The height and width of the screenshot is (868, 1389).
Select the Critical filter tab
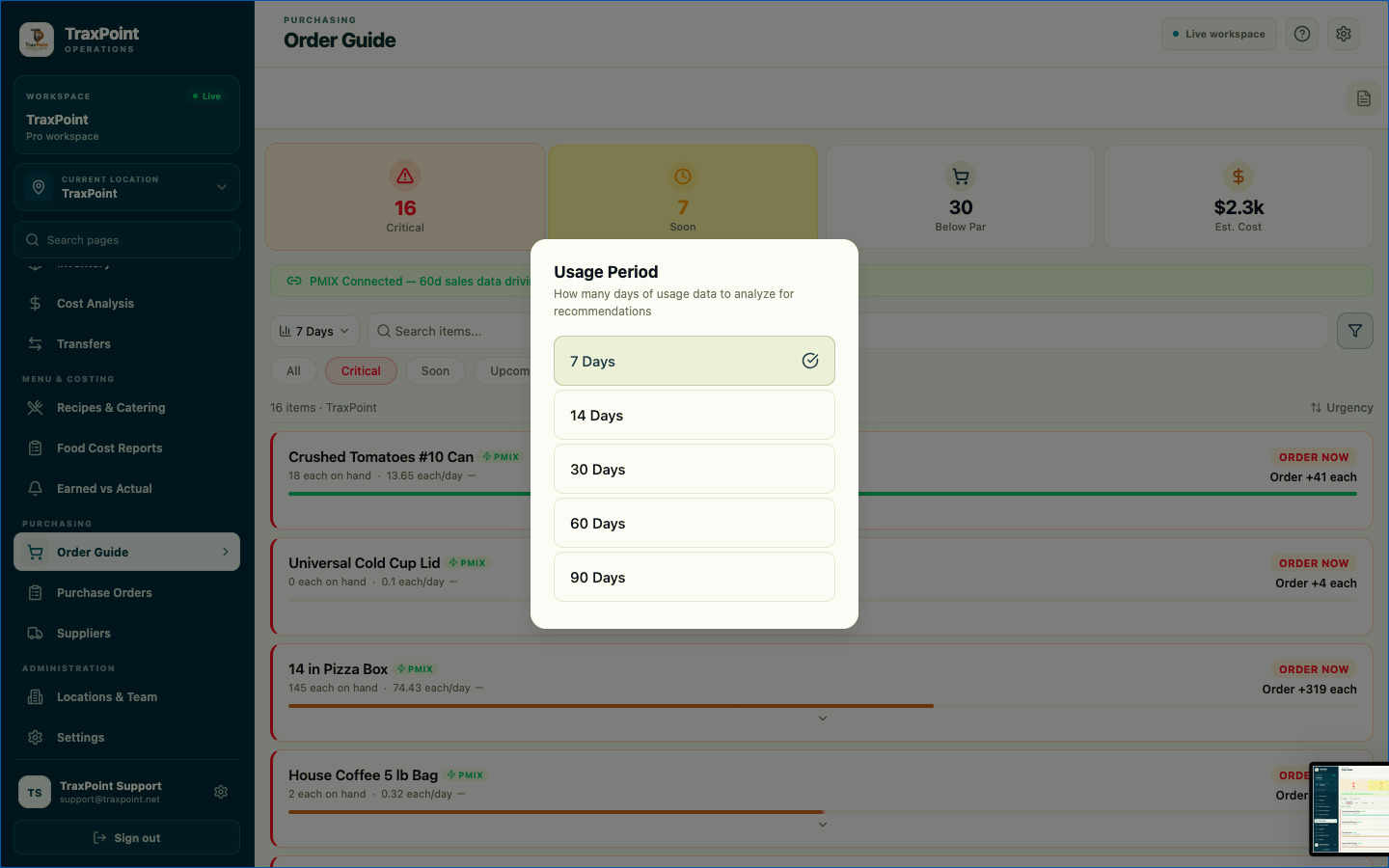(x=361, y=371)
